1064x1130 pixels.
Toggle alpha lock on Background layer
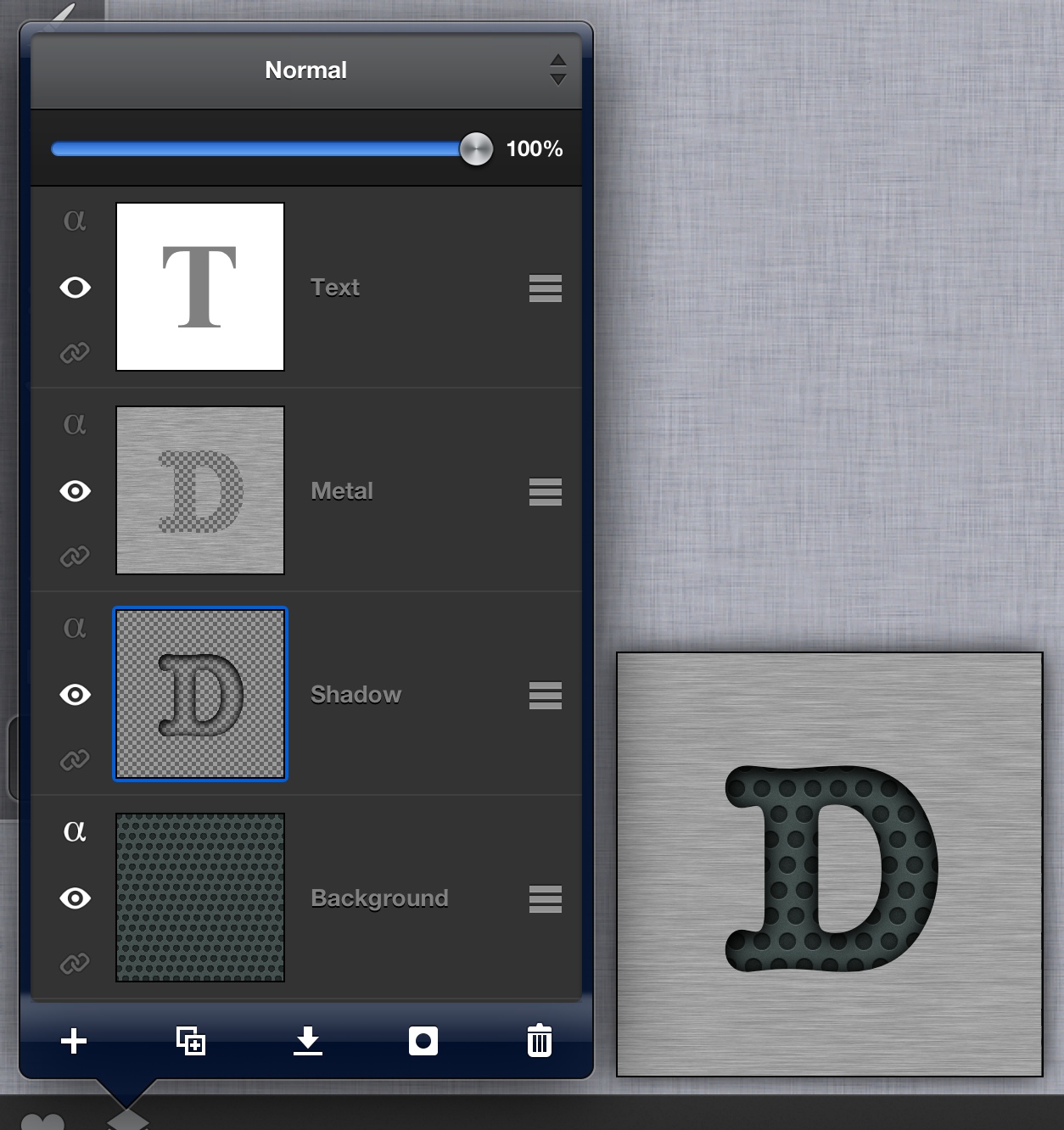click(x=75, y=831)
